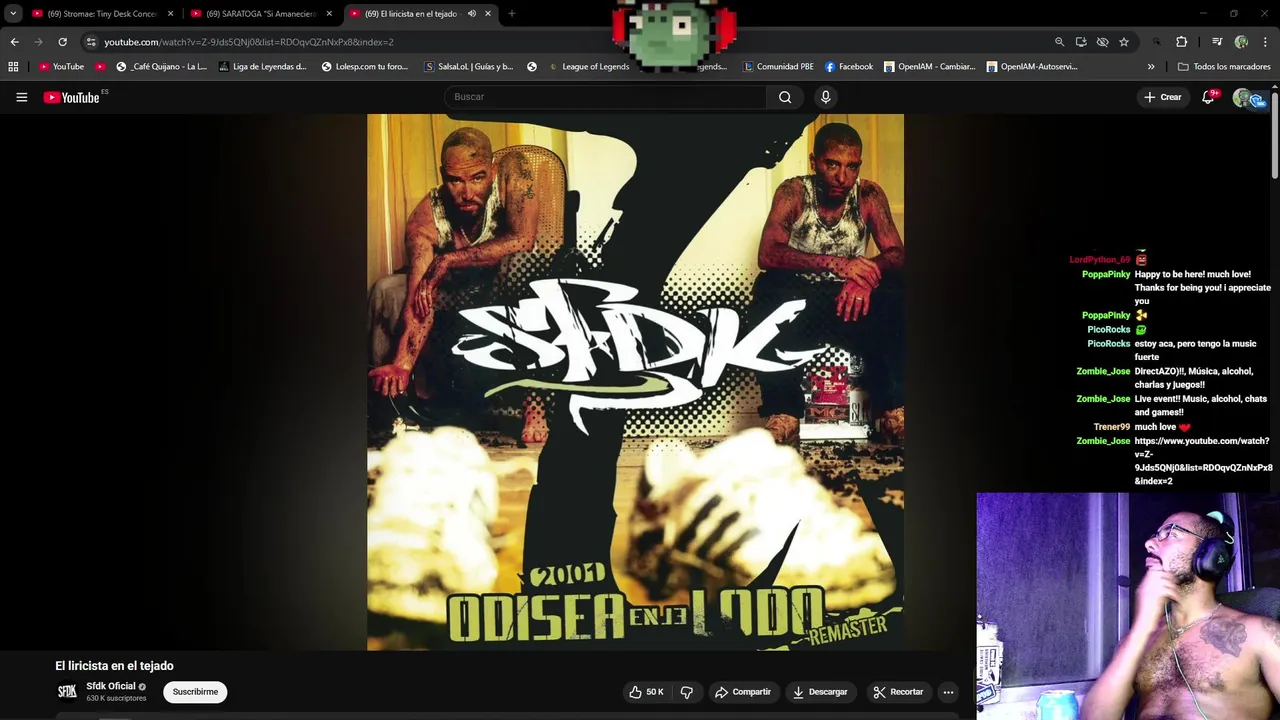Open the apps grid in bookmarks bar
Viewport: 1280px width, 720px height.
coord(13,67)
